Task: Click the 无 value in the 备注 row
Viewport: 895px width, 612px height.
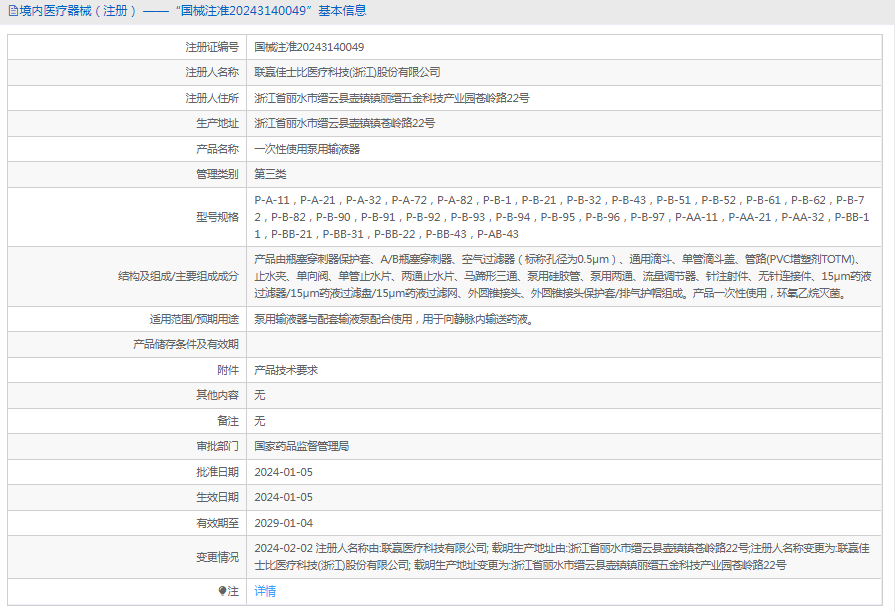Action: (x=260, y=421)
